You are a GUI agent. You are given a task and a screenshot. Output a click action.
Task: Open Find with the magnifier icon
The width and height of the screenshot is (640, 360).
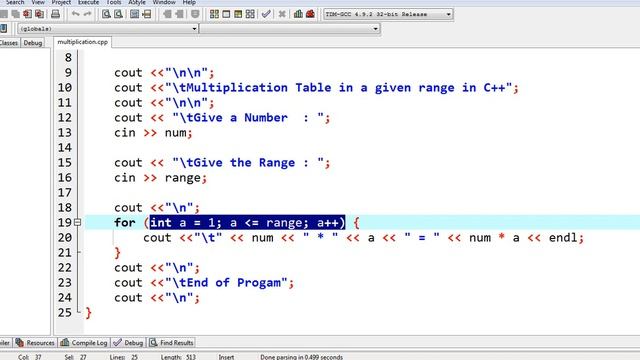pos(106,14)
